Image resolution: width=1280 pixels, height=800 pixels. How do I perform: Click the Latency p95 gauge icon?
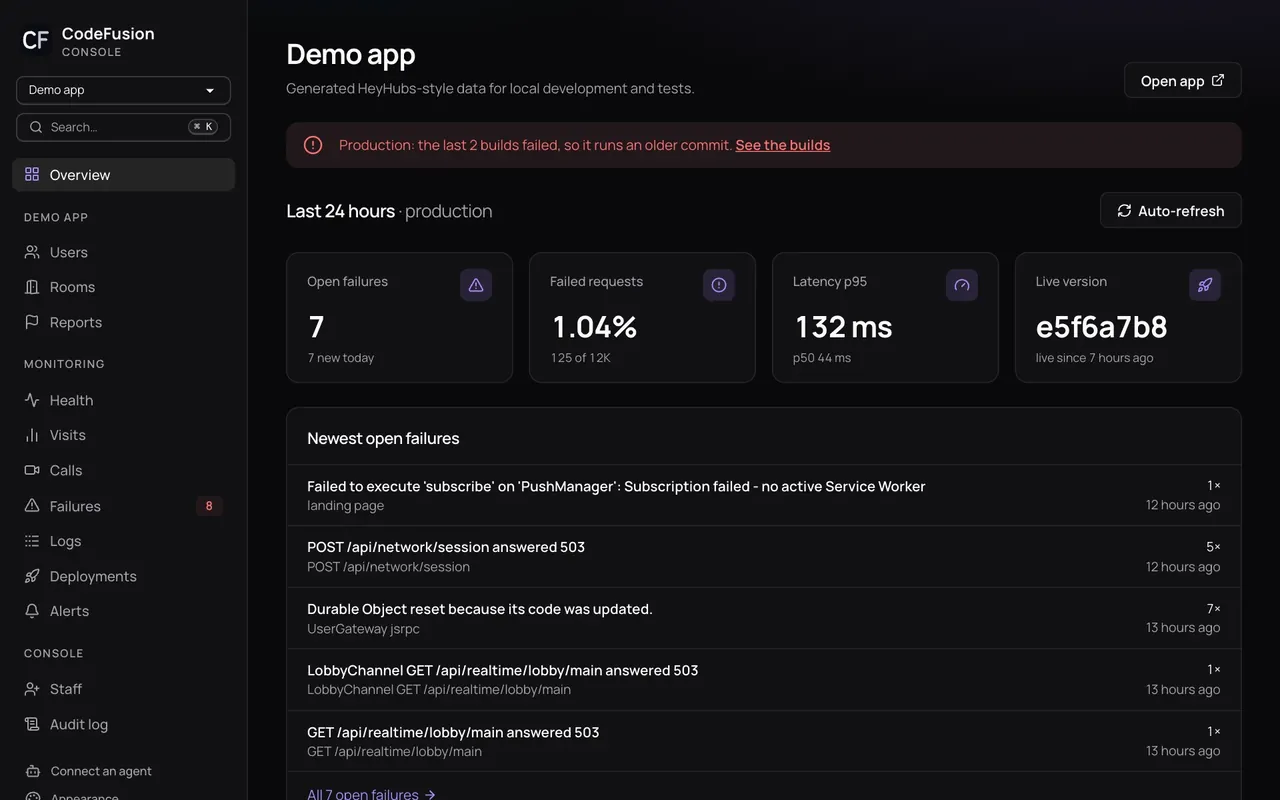tap(962, 285)
